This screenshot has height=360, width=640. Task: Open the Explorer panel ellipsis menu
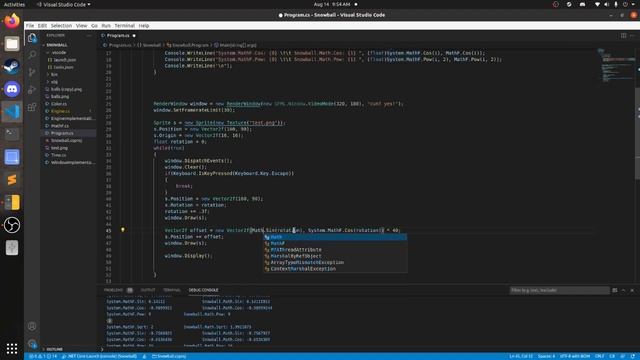pos(89,36)
